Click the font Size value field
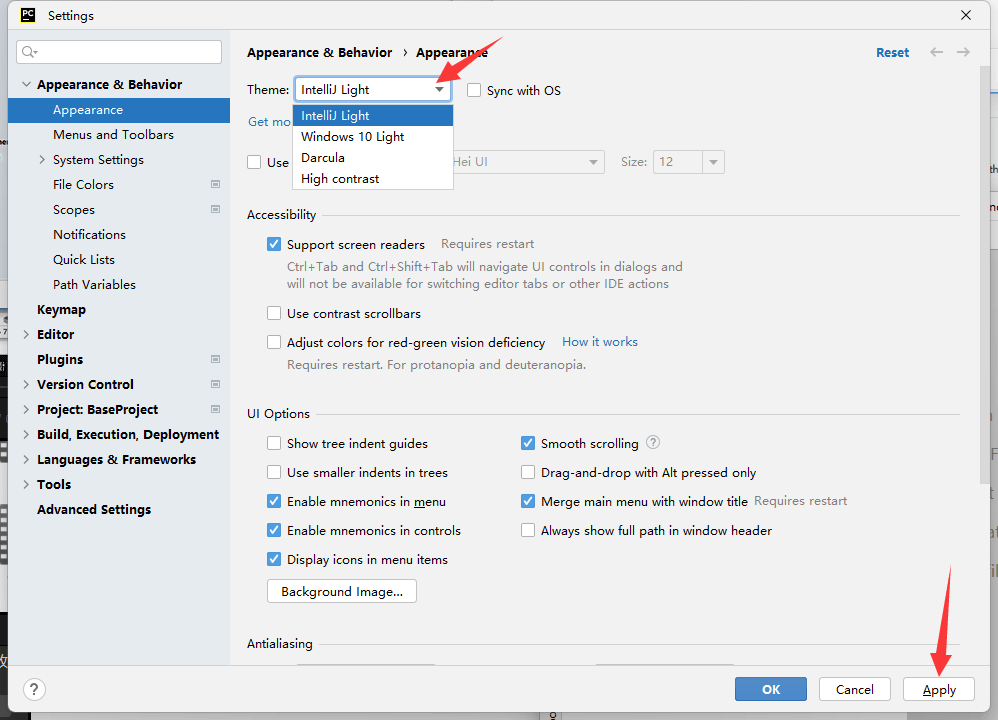Screen dimensions: 998x720 [678, 162]
